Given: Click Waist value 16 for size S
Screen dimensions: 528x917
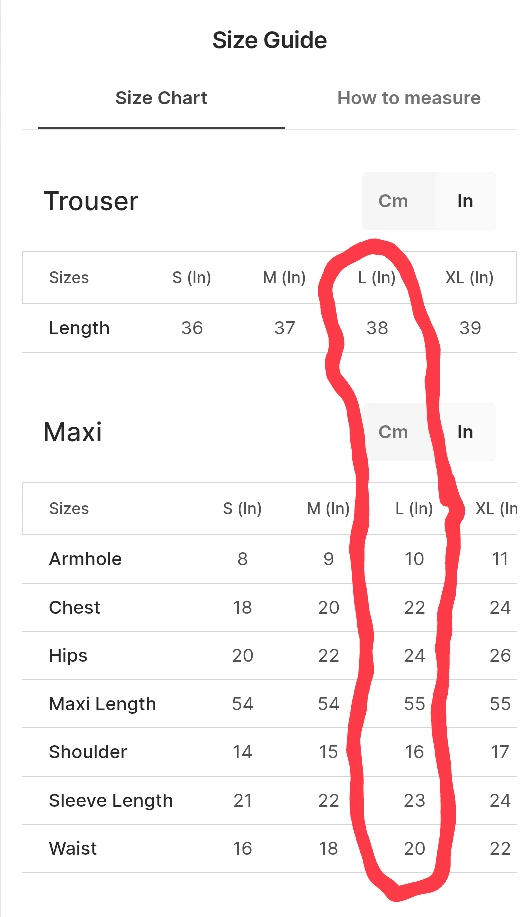Looking at the screenshot, I should (242, 849).
